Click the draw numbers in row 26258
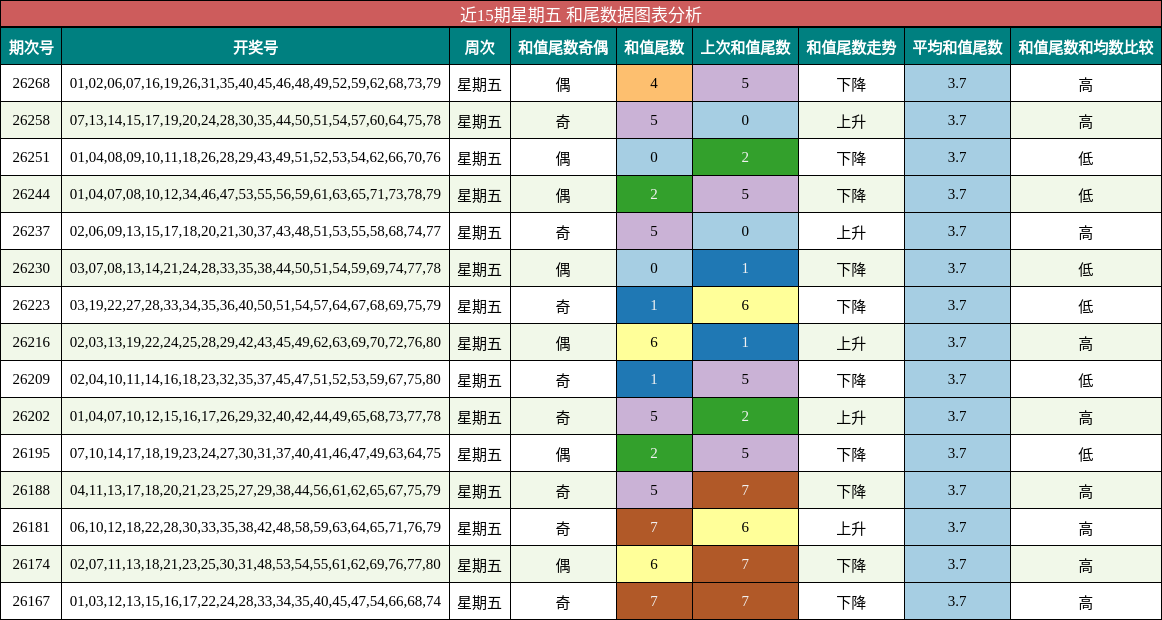The width and height of the screenshot is (1162, 620). click(x=256, y=121)
